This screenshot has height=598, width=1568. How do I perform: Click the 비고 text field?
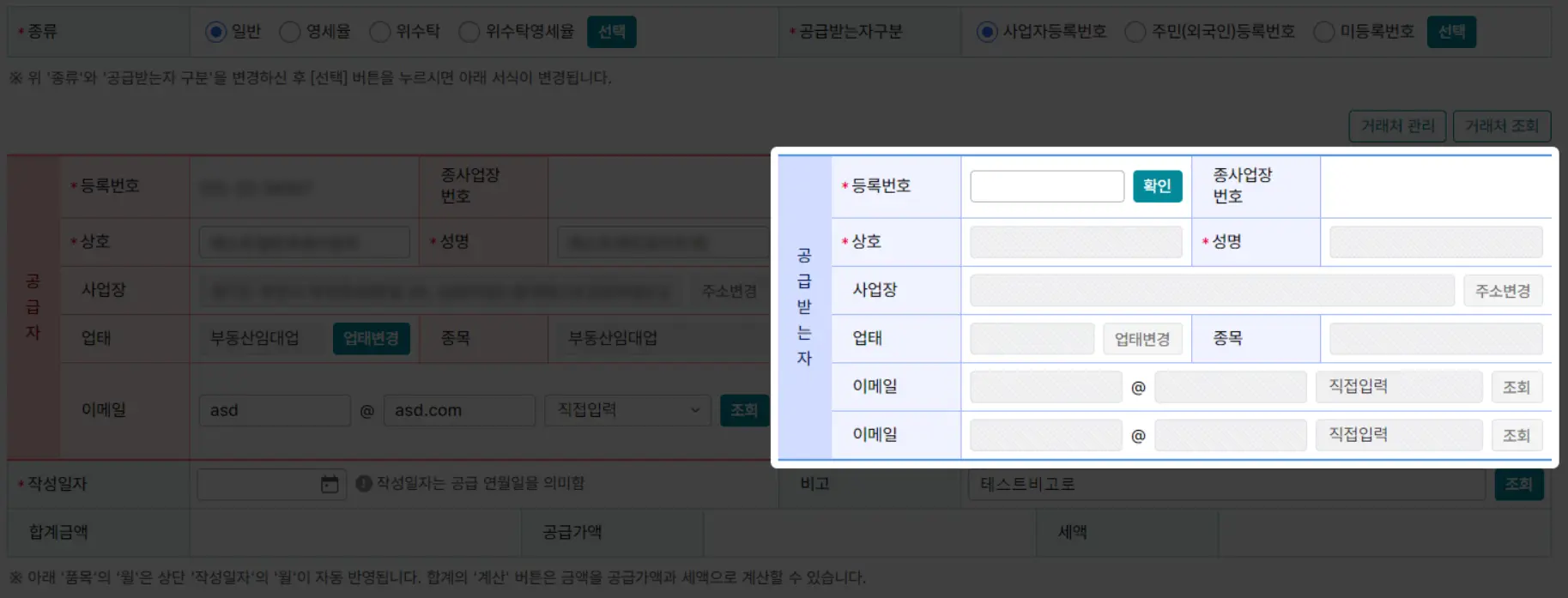point(1226,484)
